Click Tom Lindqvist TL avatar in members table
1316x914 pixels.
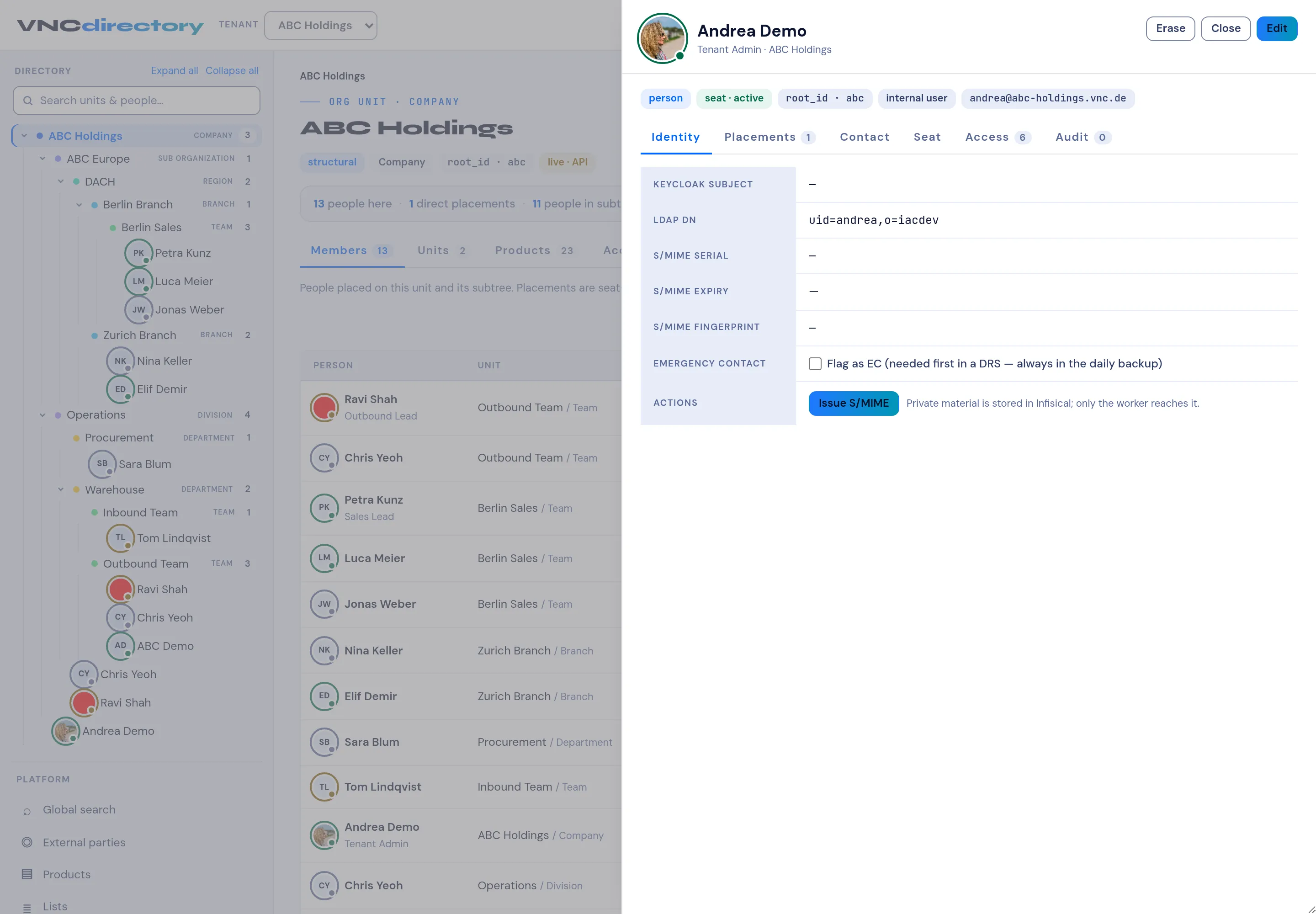pos(324,787)
